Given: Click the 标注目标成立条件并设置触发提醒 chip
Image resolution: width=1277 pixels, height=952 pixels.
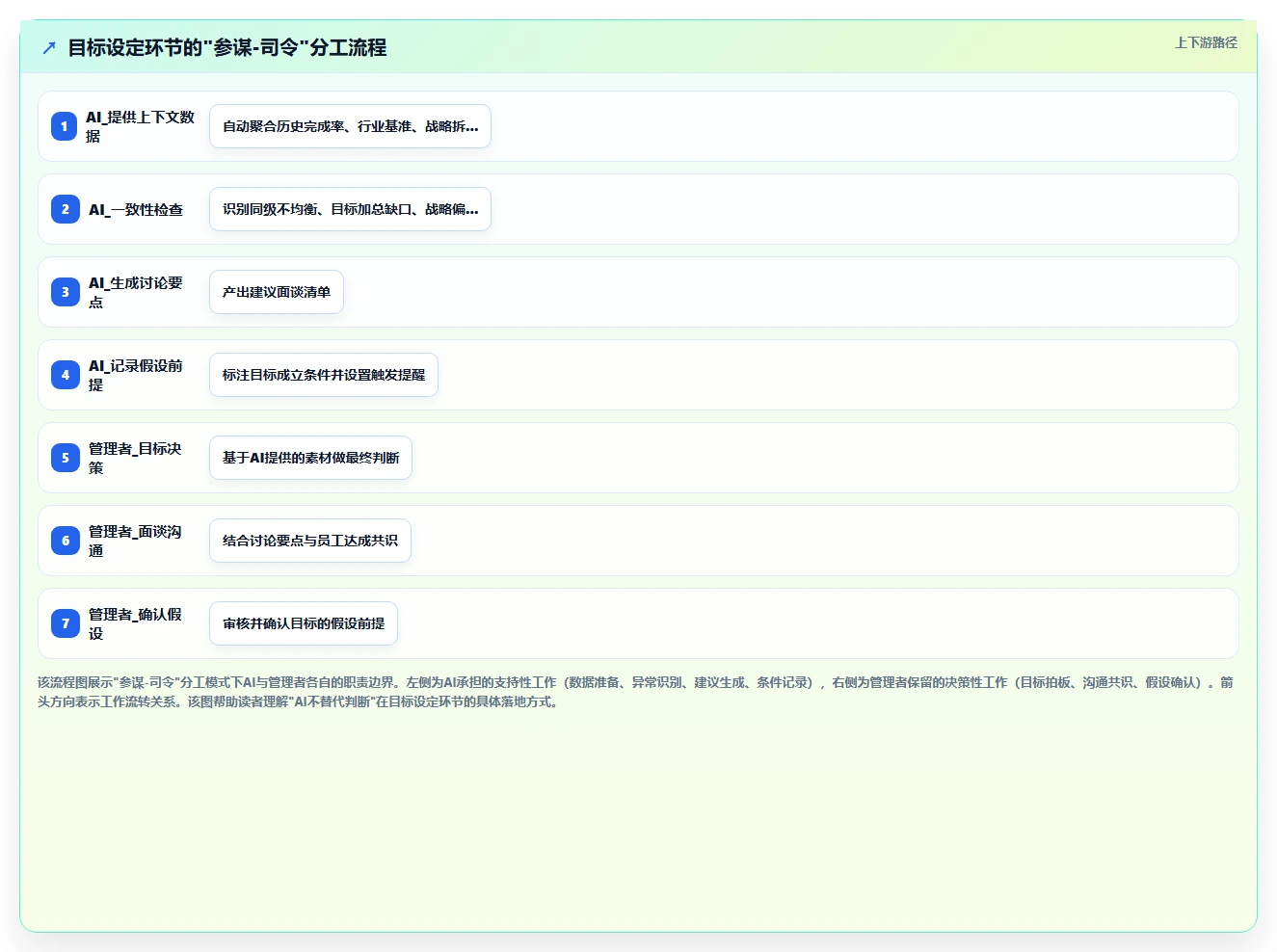Looking at the screenshot, I should pos(324,375).
